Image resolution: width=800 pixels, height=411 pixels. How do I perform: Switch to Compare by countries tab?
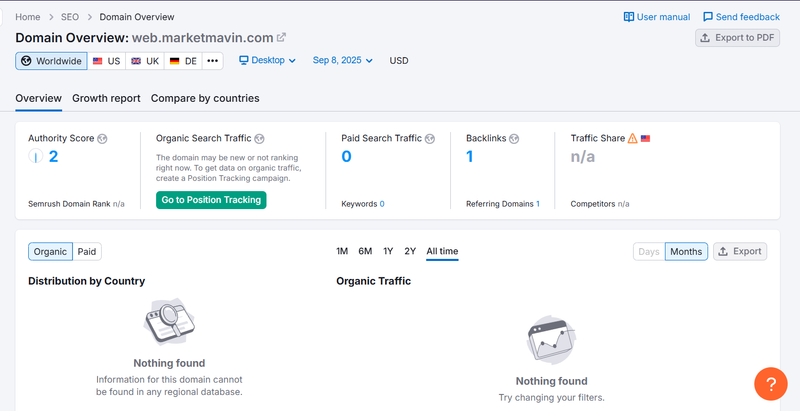click(205, 98)
